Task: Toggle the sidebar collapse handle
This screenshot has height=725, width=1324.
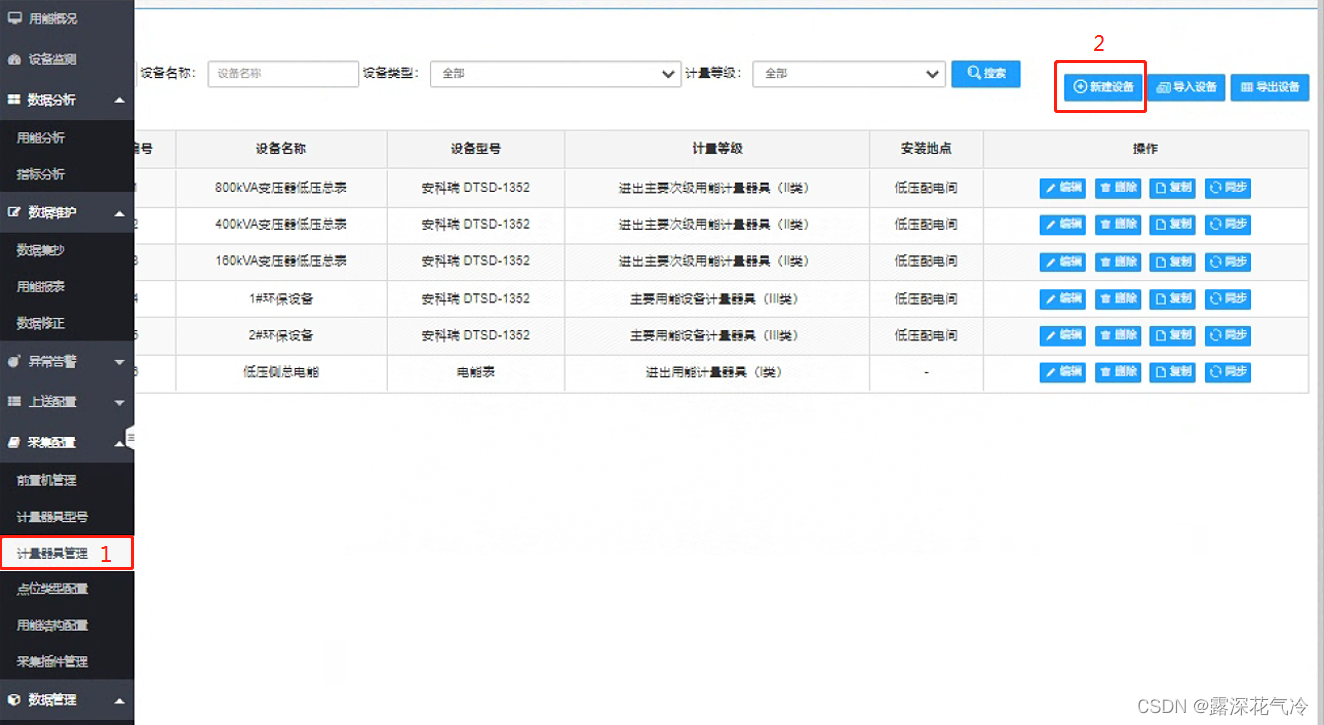Action: point(129,438)
